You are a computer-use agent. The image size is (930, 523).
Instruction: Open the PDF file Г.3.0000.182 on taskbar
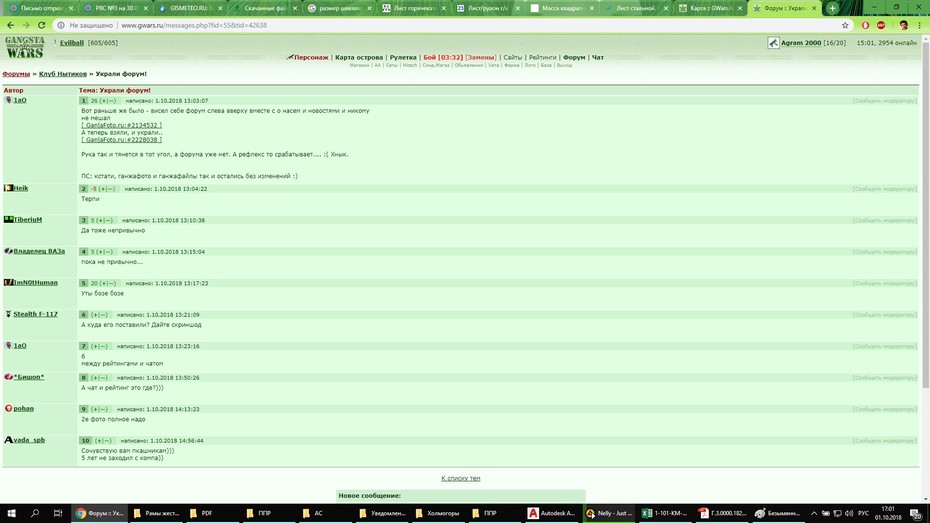722,513
